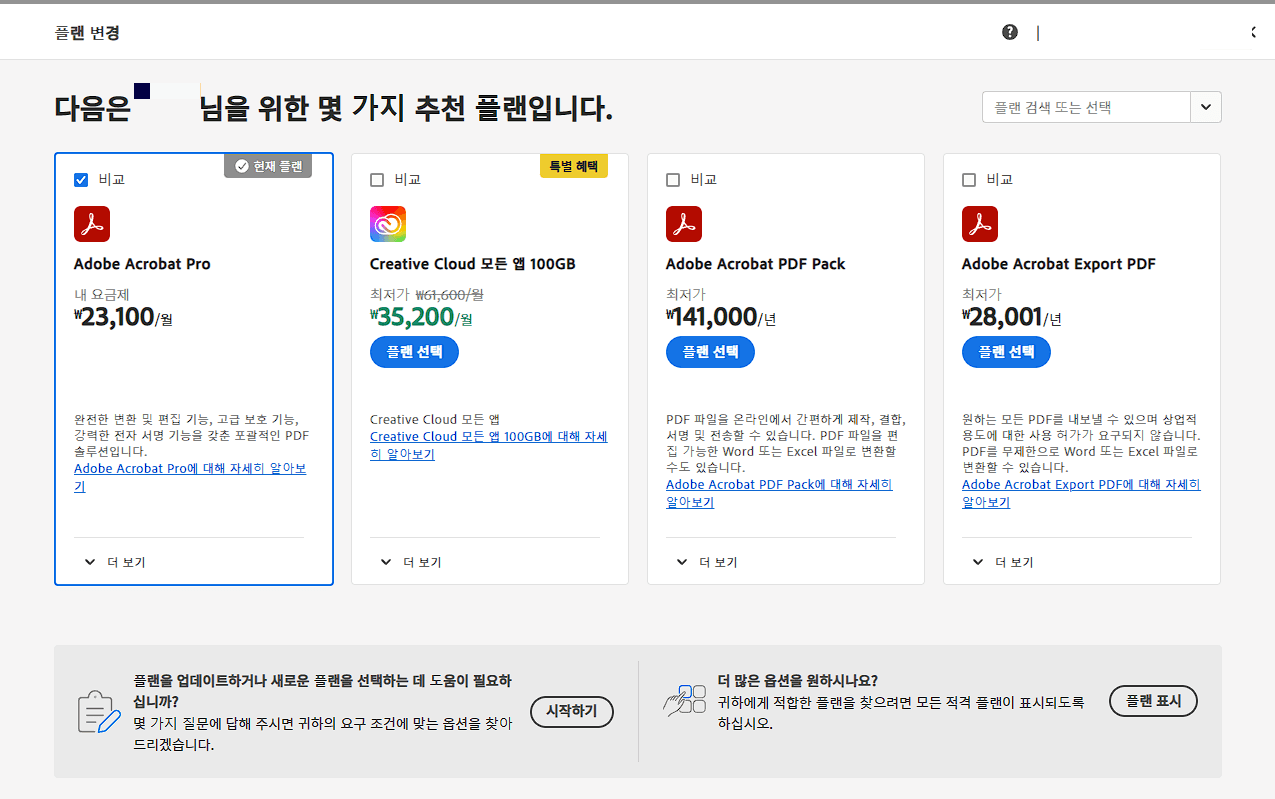Expand 더 보기 on Acrobat PDF Pack card
This screenshot has height=799, width=1275.
[707, 562]
